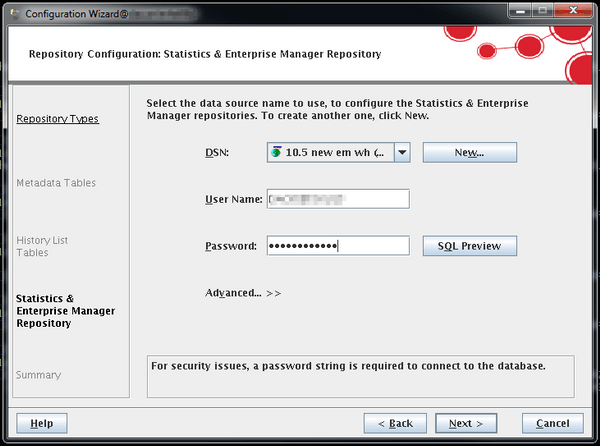The image size is (600, 446).
Task: Select the History List Tables step
Action: click(x=42, y=246)
